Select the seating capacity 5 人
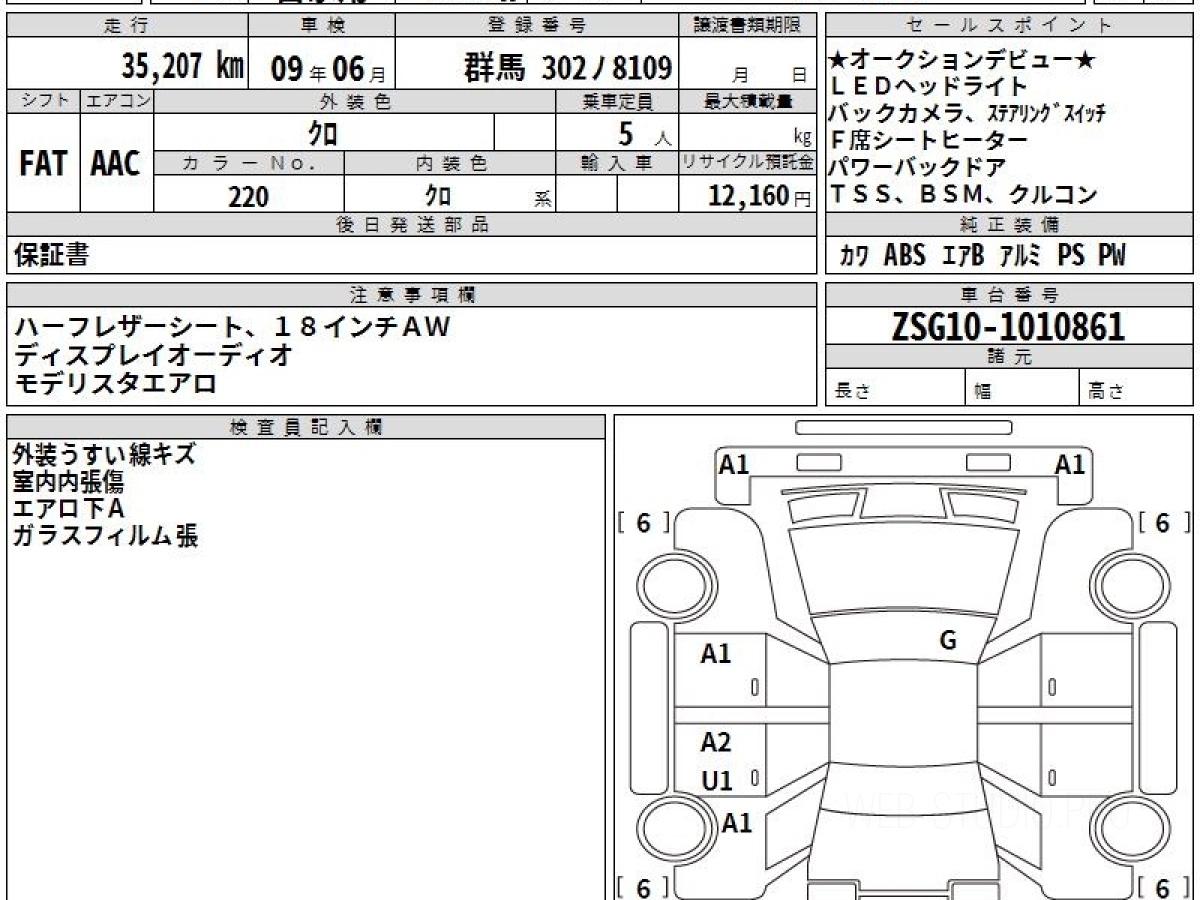The width and height of the screenshot is (1200, 900). pyautogui.click(x=646, y=134)
